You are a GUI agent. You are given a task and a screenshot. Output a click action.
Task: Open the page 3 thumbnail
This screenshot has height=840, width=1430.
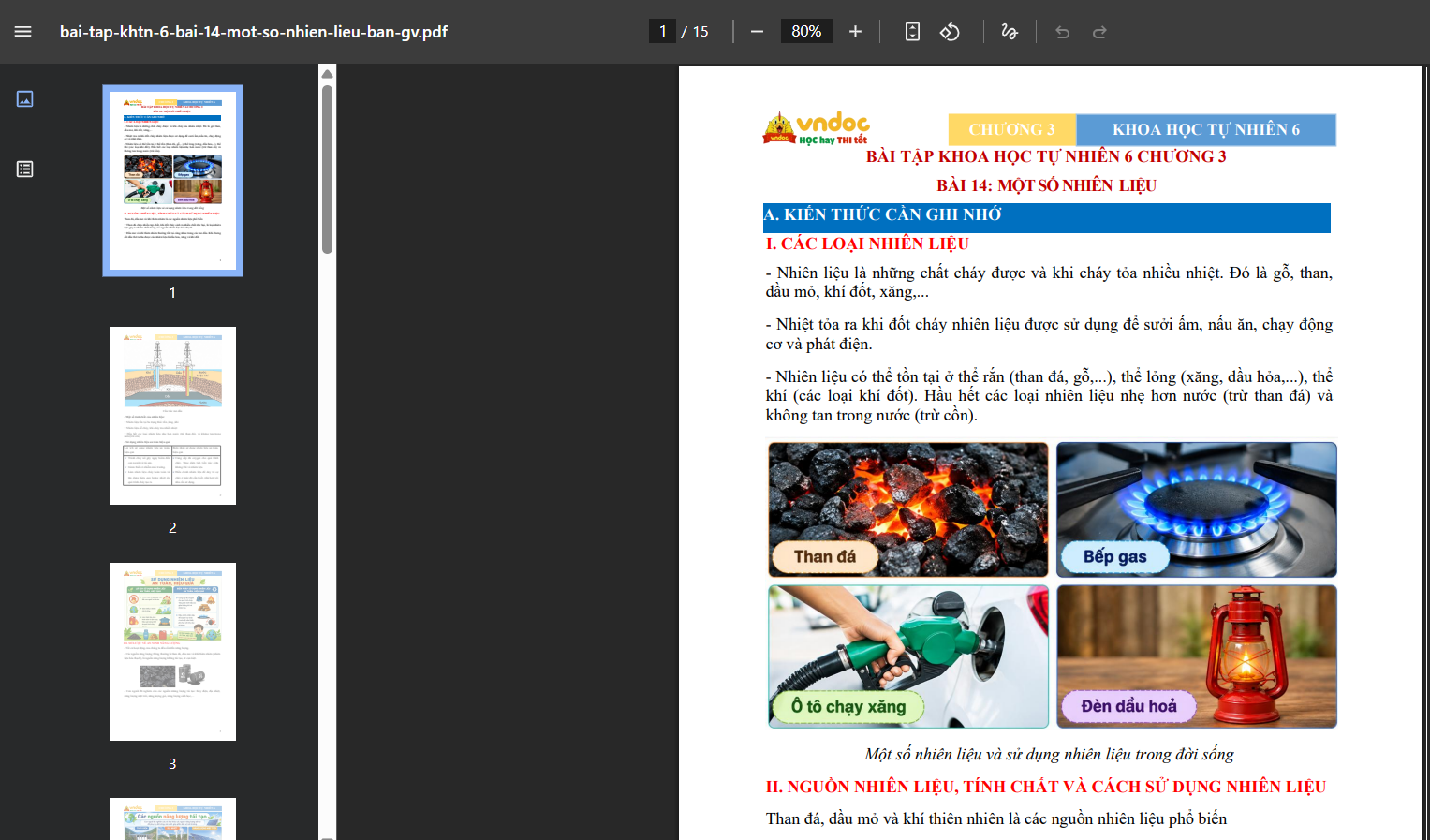pyautogui.click(x=172, y=652)
